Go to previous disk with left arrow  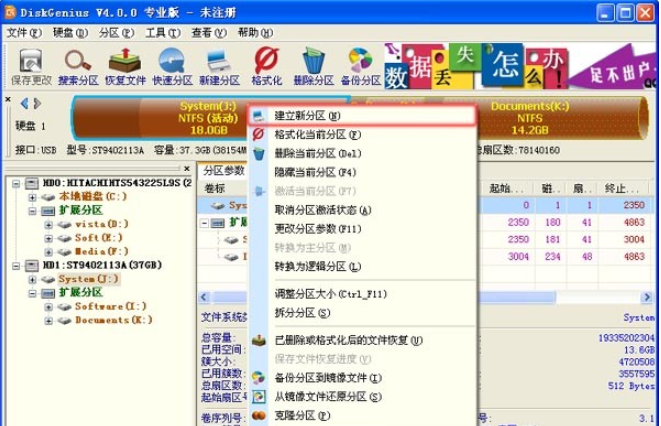coord(24,103)
